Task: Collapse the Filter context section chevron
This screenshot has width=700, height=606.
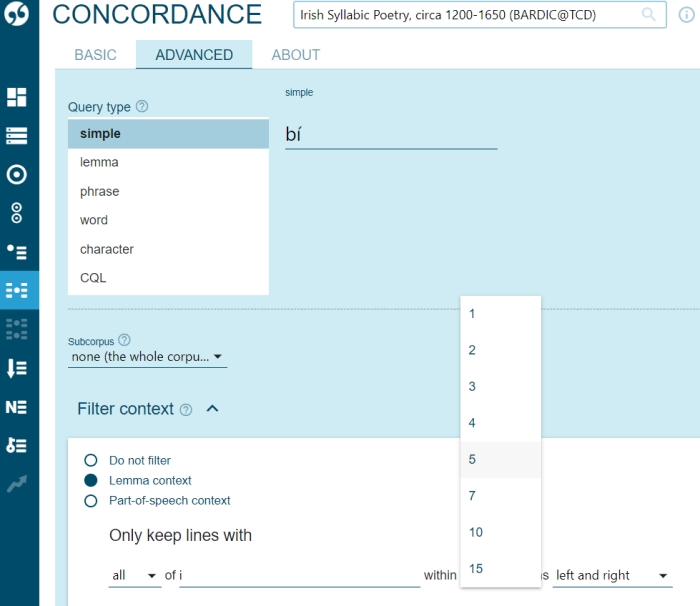Action: (x=212, y=408)
